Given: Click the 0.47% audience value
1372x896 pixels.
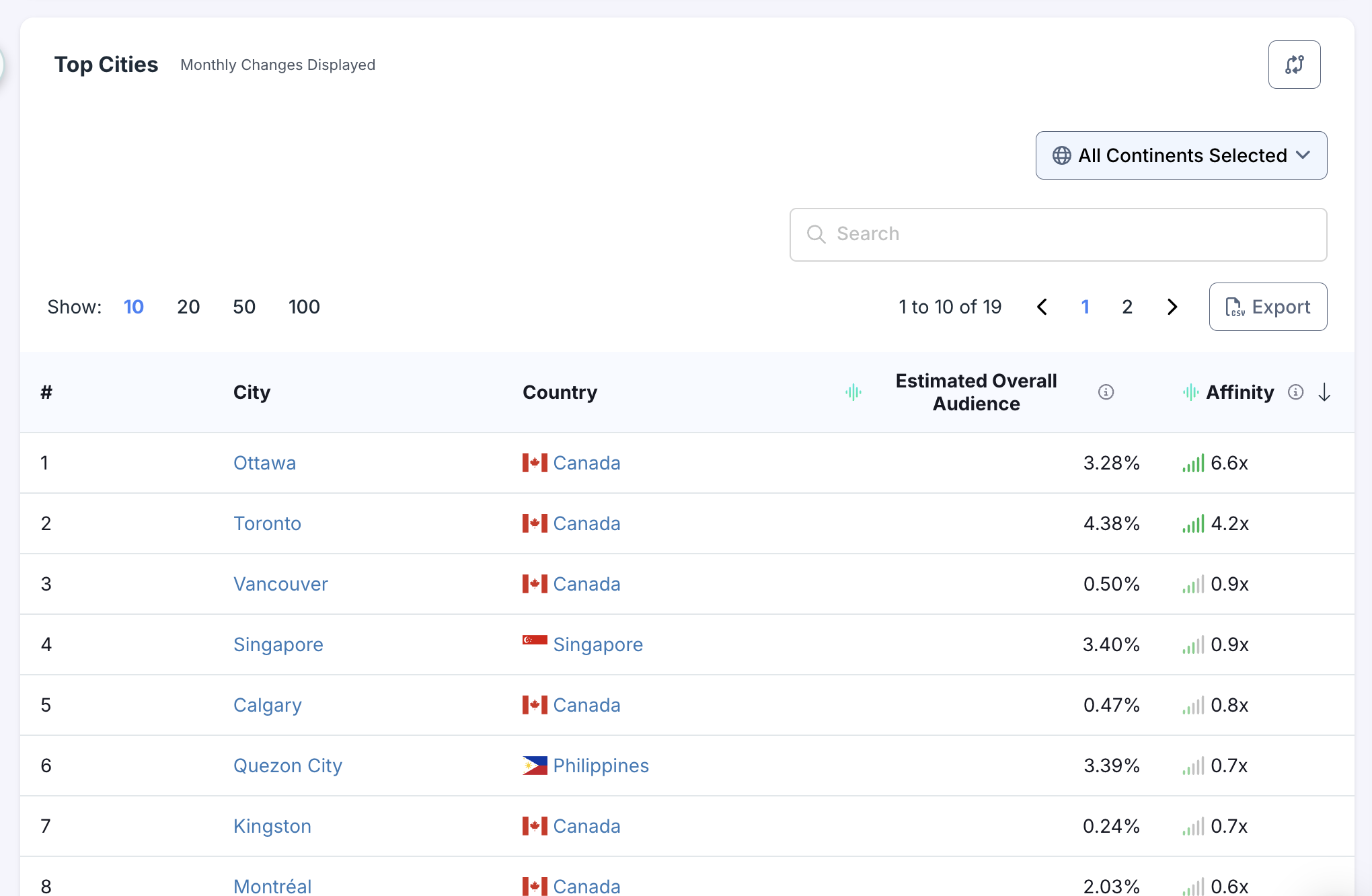Looking at the screenshot, I should pos(1111,705).
